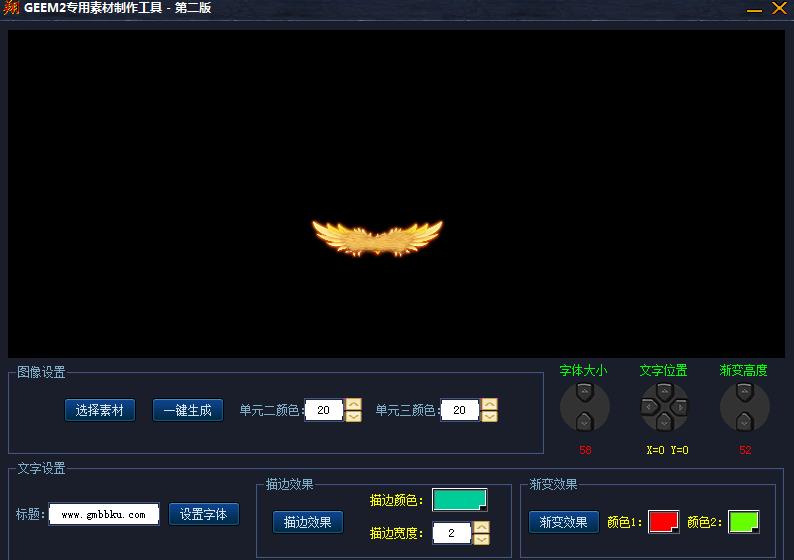Increase the 单元三颜色 value with spinner

coord(489,404)
